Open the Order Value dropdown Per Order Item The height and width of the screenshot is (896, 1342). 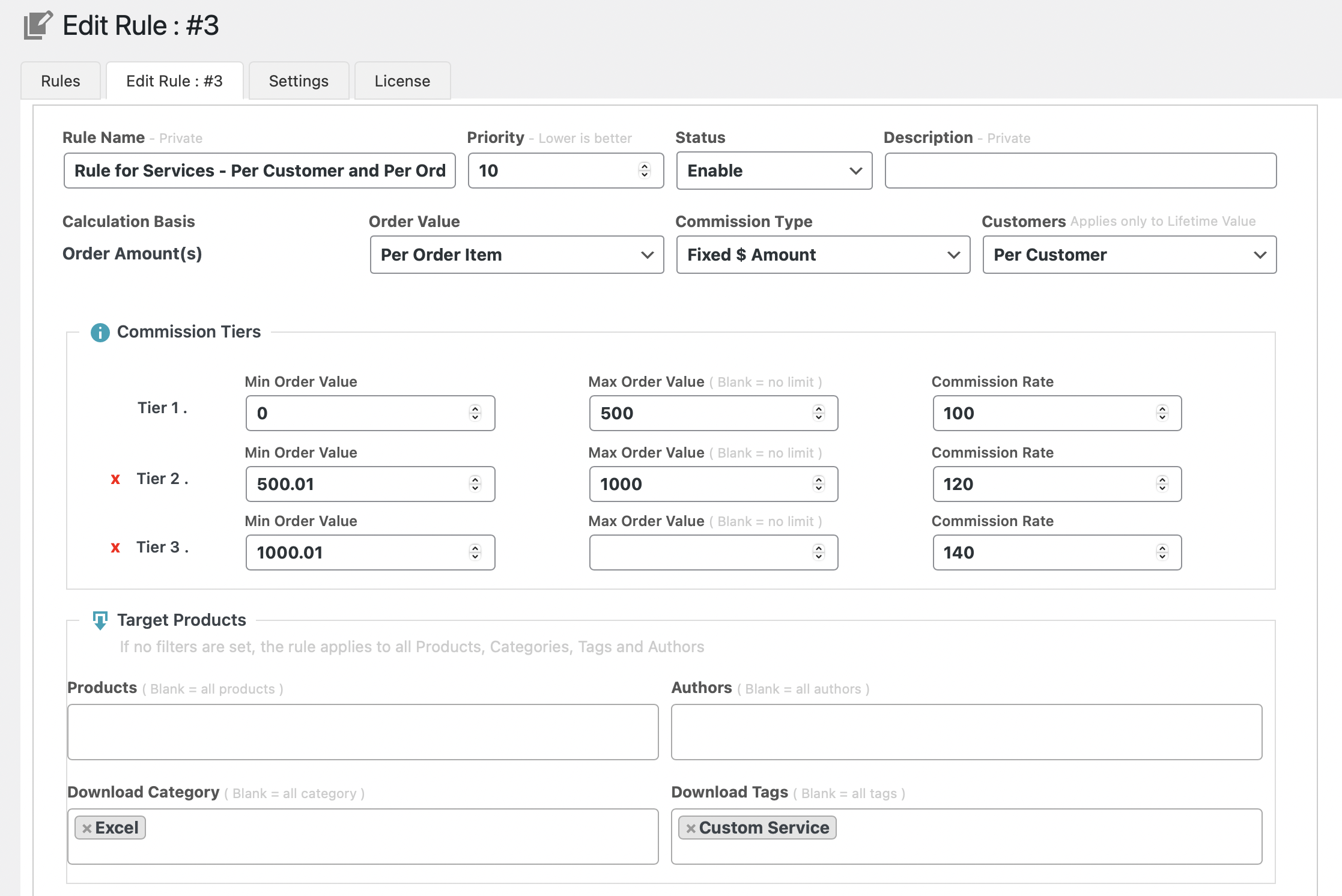pos(517,255)
